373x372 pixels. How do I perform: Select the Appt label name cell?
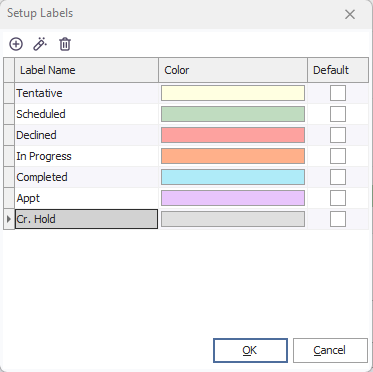tap(86, 198)
